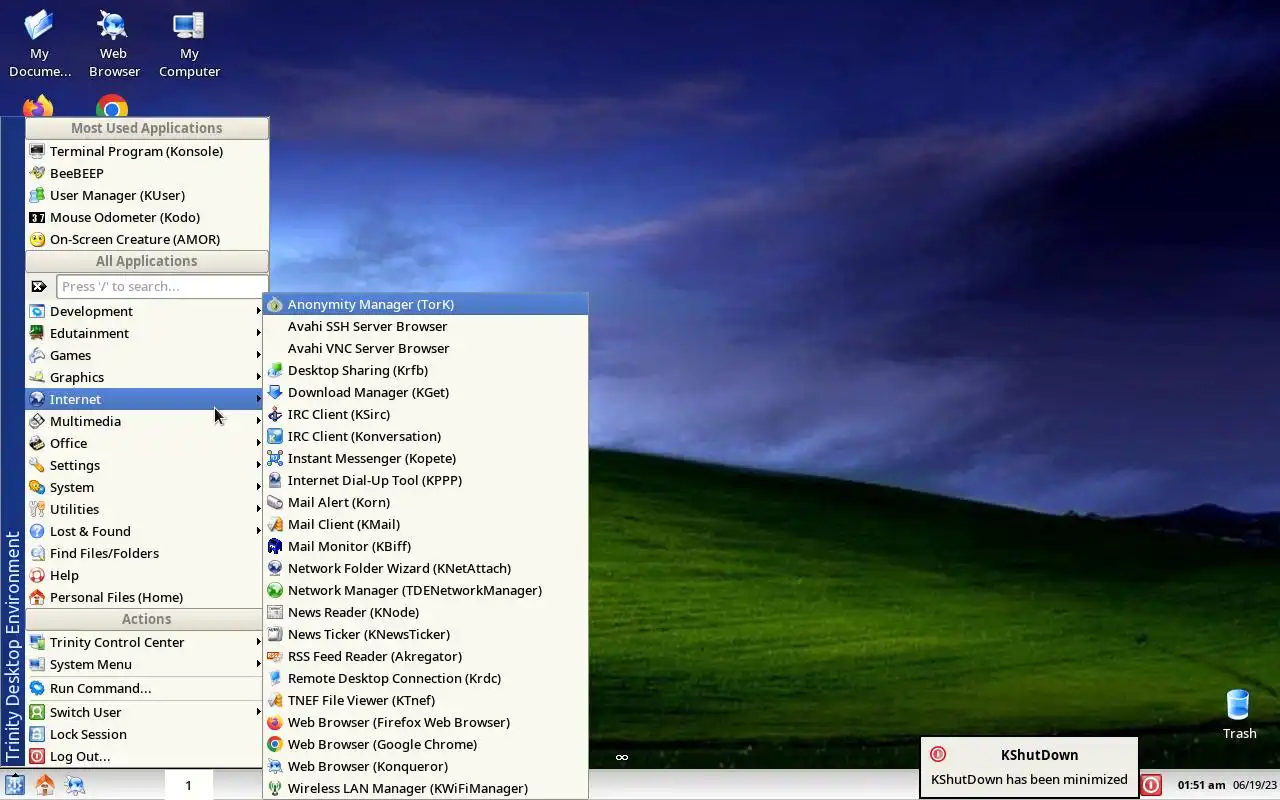Select the Internet menu category
The width and height of the screenshot is (1280, 800).
pos(146,399)
